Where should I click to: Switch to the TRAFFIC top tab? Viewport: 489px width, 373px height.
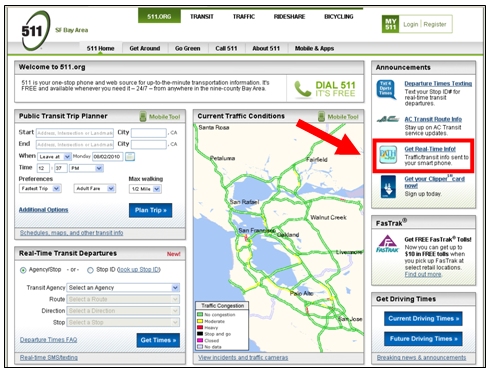(x=244, y=16)
